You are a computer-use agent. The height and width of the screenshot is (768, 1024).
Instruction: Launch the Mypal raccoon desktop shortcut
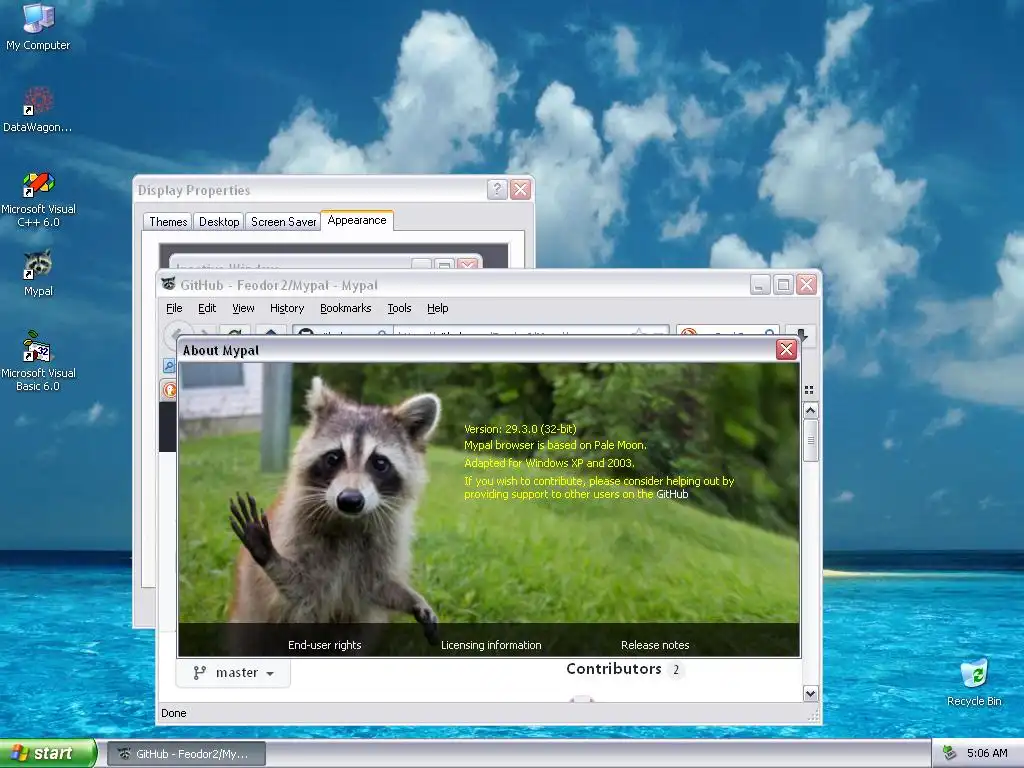[38, 273]
